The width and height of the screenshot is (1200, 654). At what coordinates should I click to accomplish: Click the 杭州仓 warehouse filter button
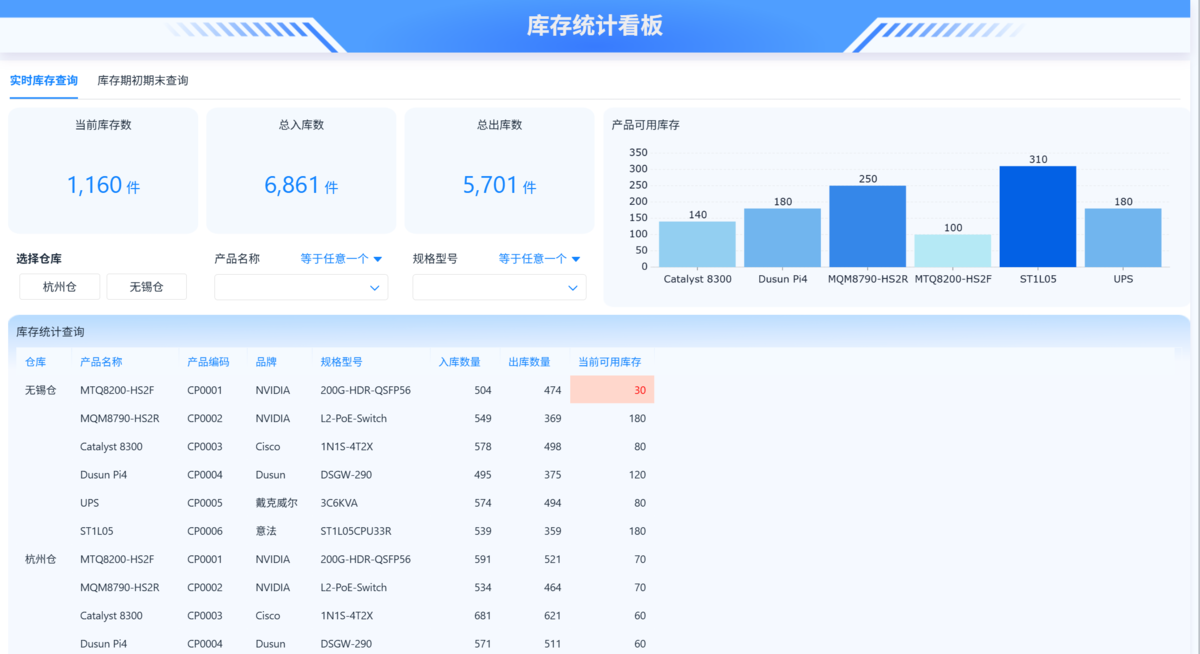coord(59,286)
